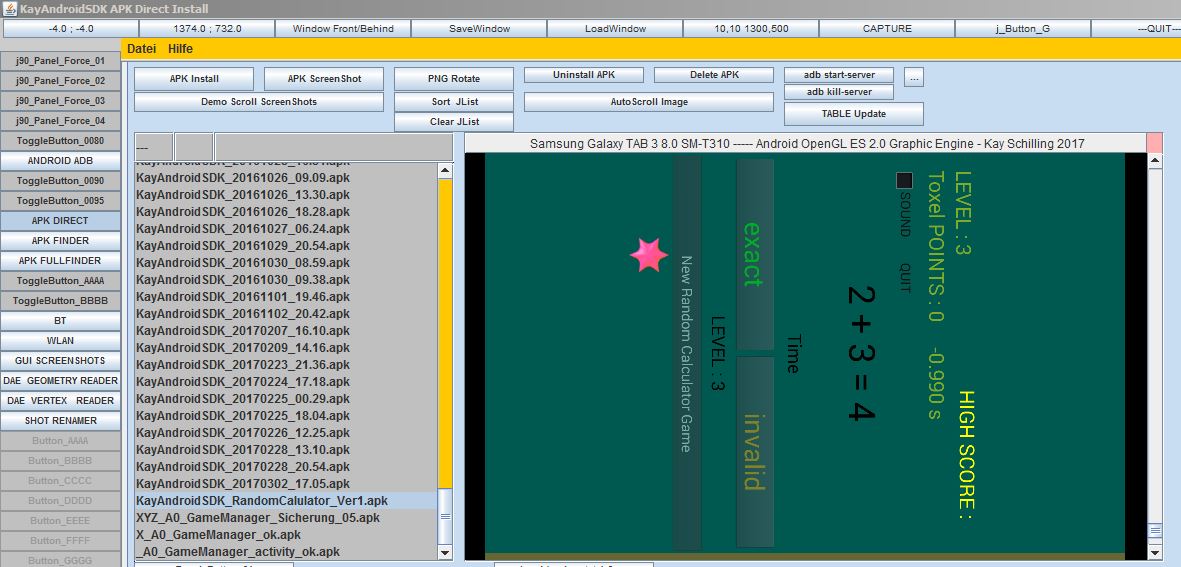This screenshot has height=567, width=1181.
Task: Click CAPTURE in the top toolbar
Action: point(887,29)
